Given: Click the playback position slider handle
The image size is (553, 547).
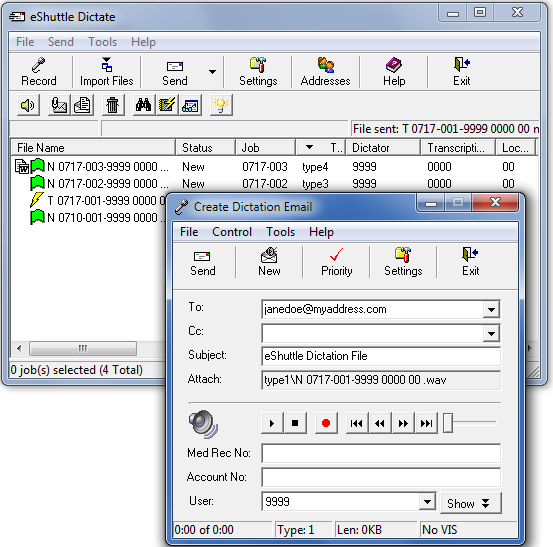Looking at the screenshot, I should (448, 423).
